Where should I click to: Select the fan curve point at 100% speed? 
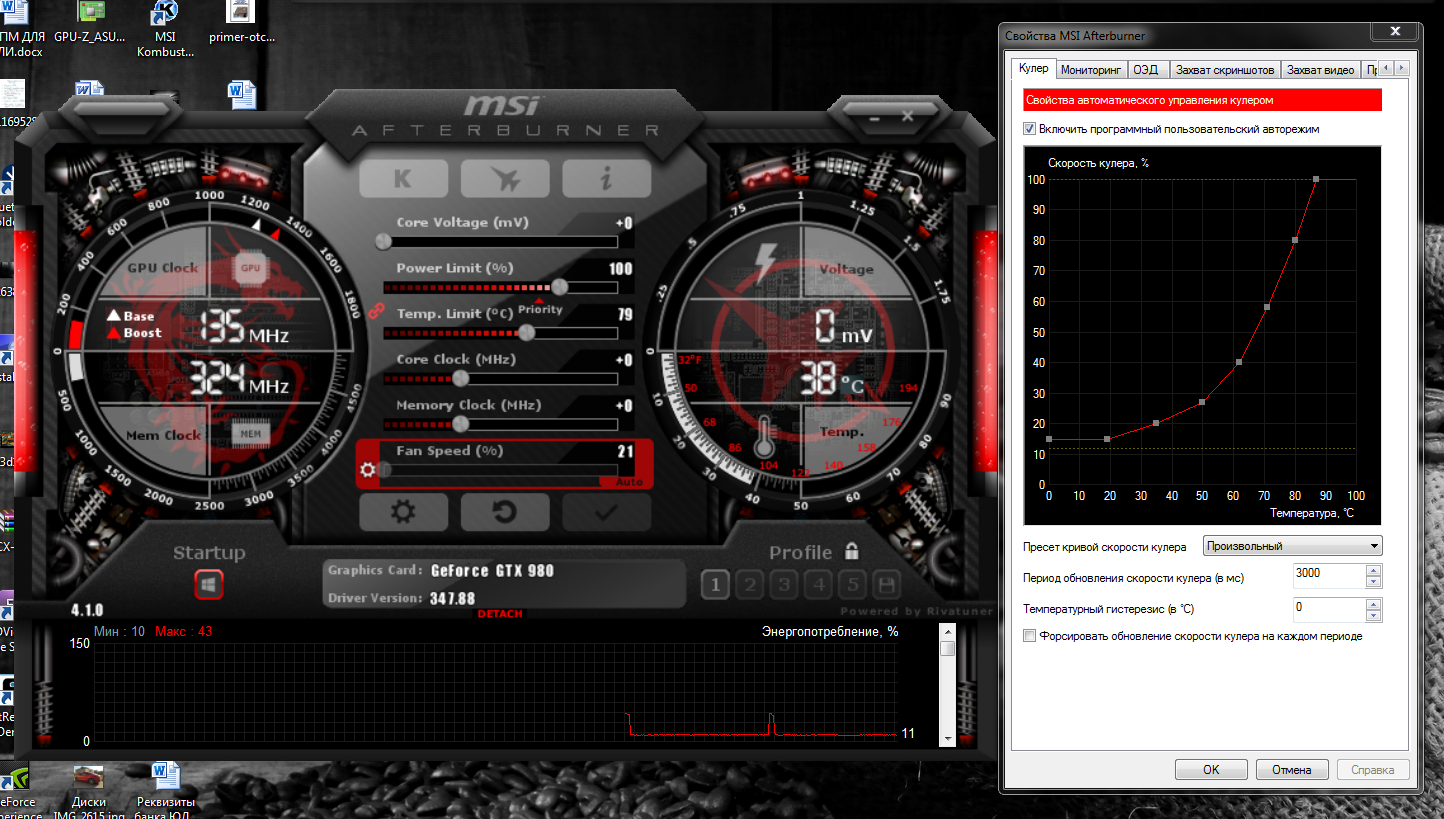(1316, 179)
